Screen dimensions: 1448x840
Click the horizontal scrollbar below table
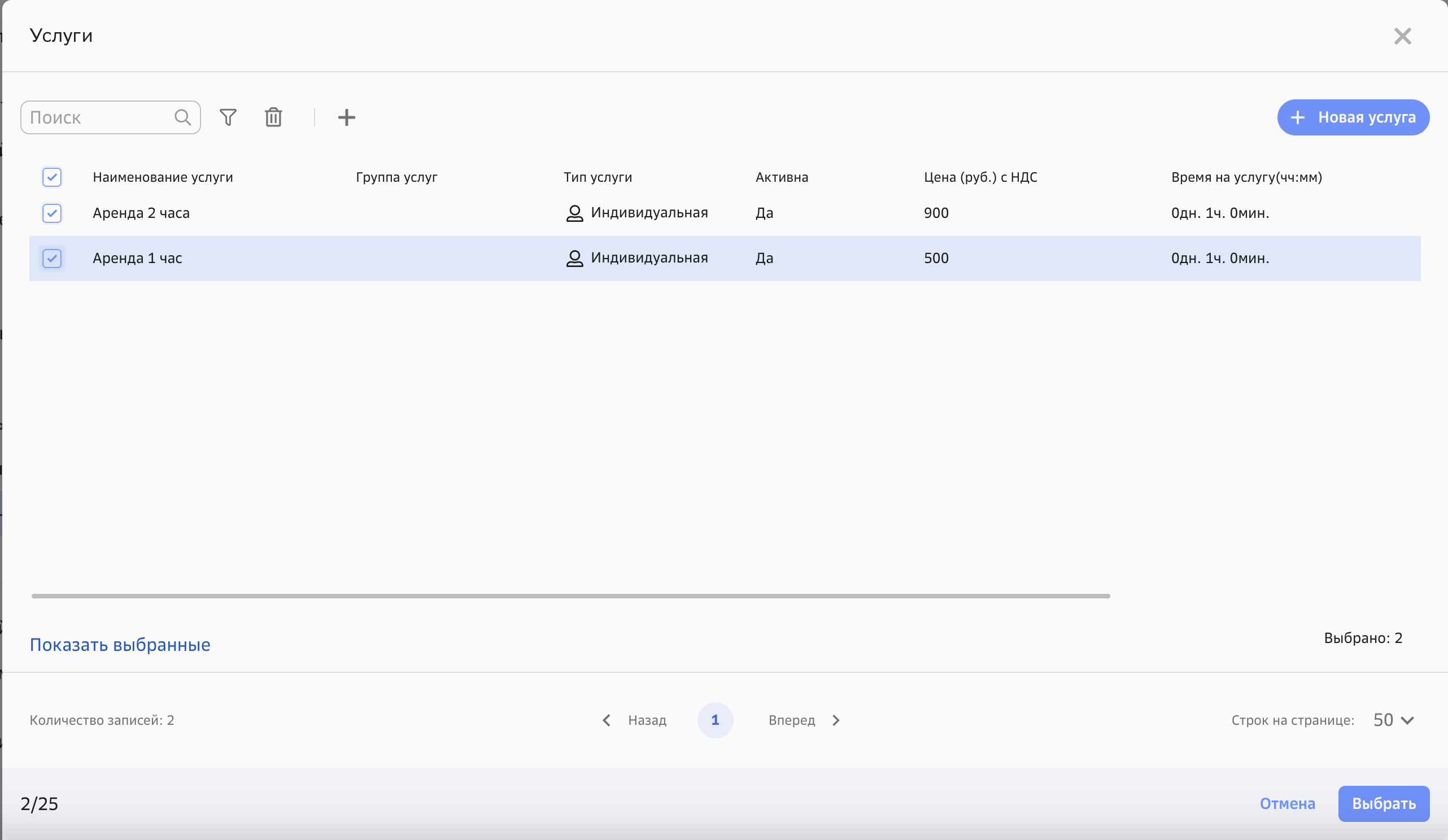[570, 596]
